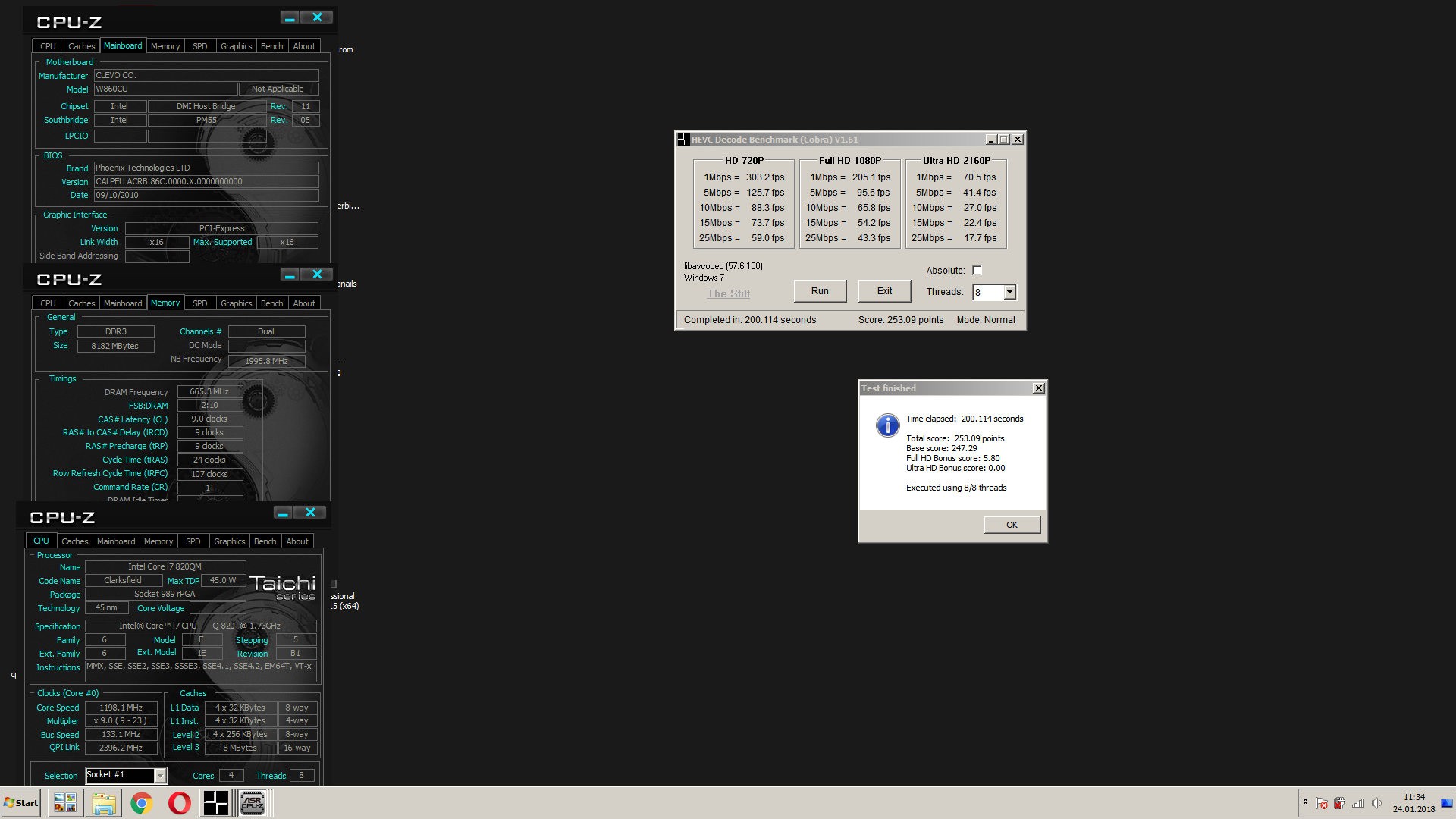The height and width of the screenshot is (819, 1456).
Task: Switch to Bench tab in Memory CPU-Z window
Action: [271, 303]
